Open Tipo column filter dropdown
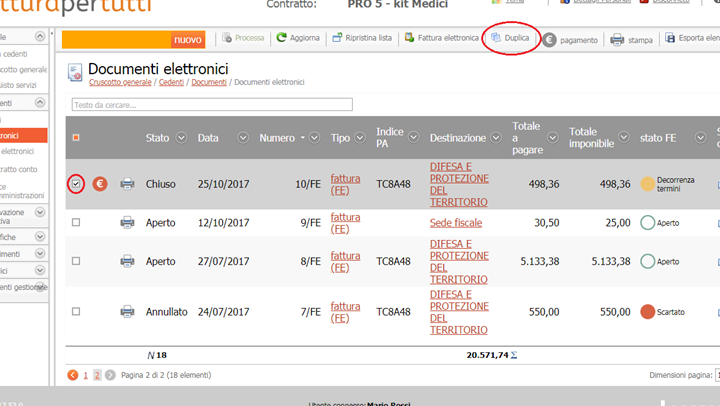720x406 pixels. click(x=360, y=137)
